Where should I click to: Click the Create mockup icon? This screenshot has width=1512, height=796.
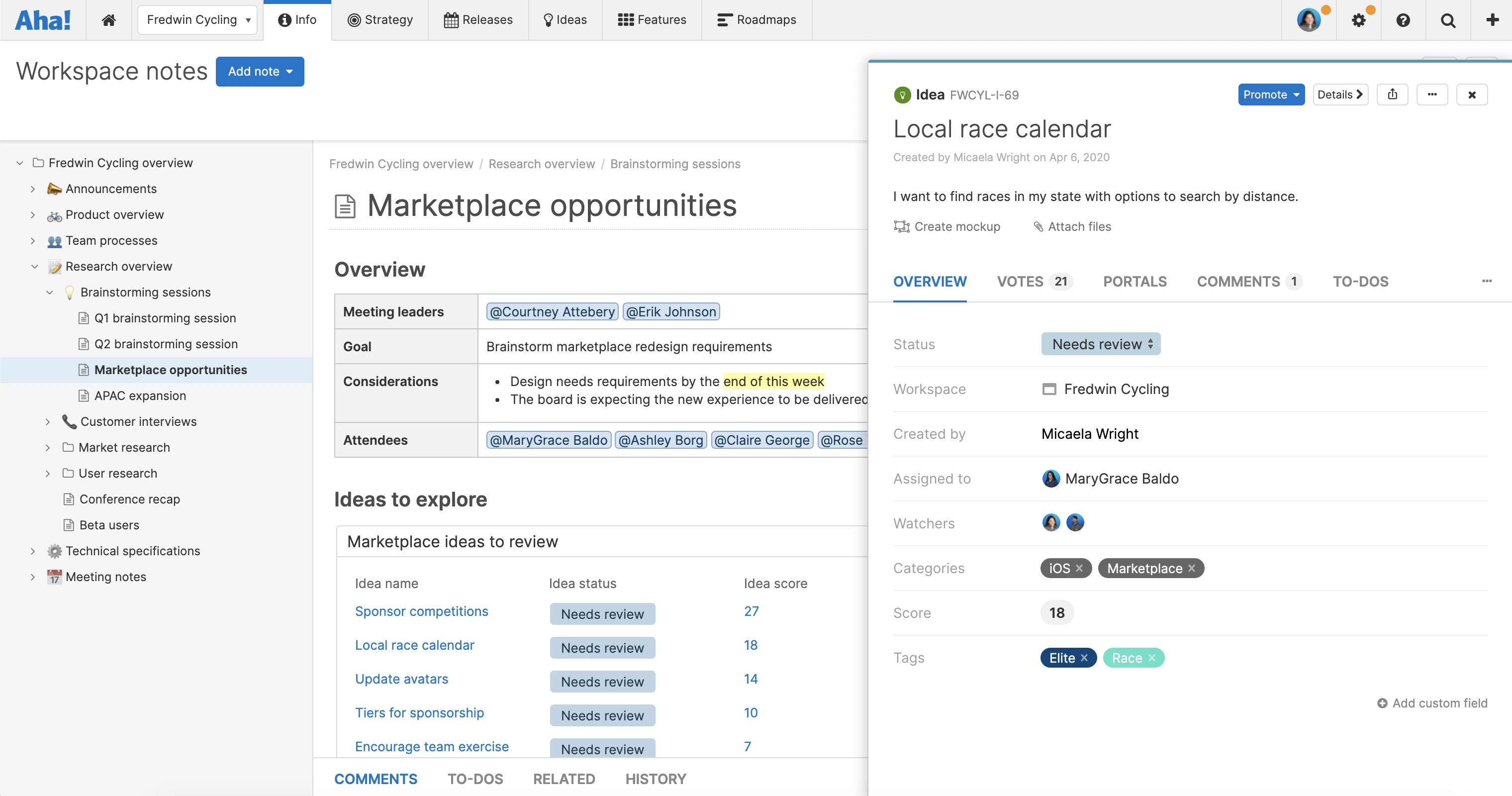tap(901, 226)
